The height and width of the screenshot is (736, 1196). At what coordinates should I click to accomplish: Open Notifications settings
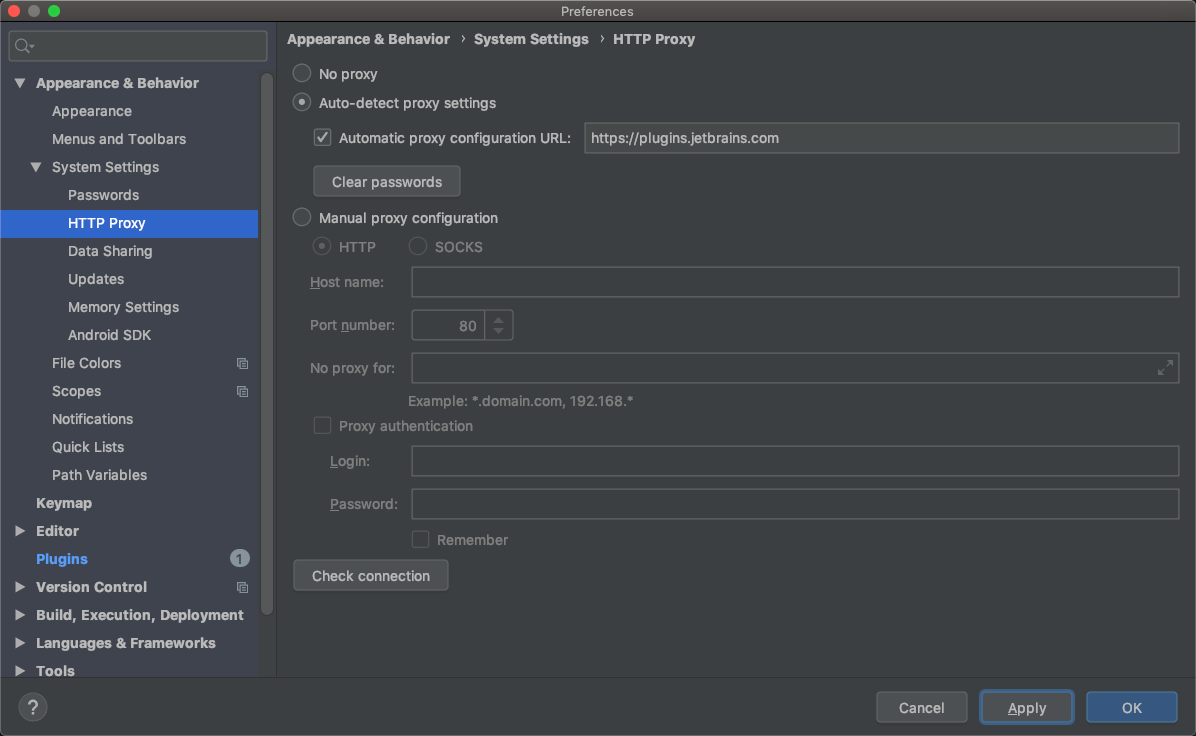[92, 419]
